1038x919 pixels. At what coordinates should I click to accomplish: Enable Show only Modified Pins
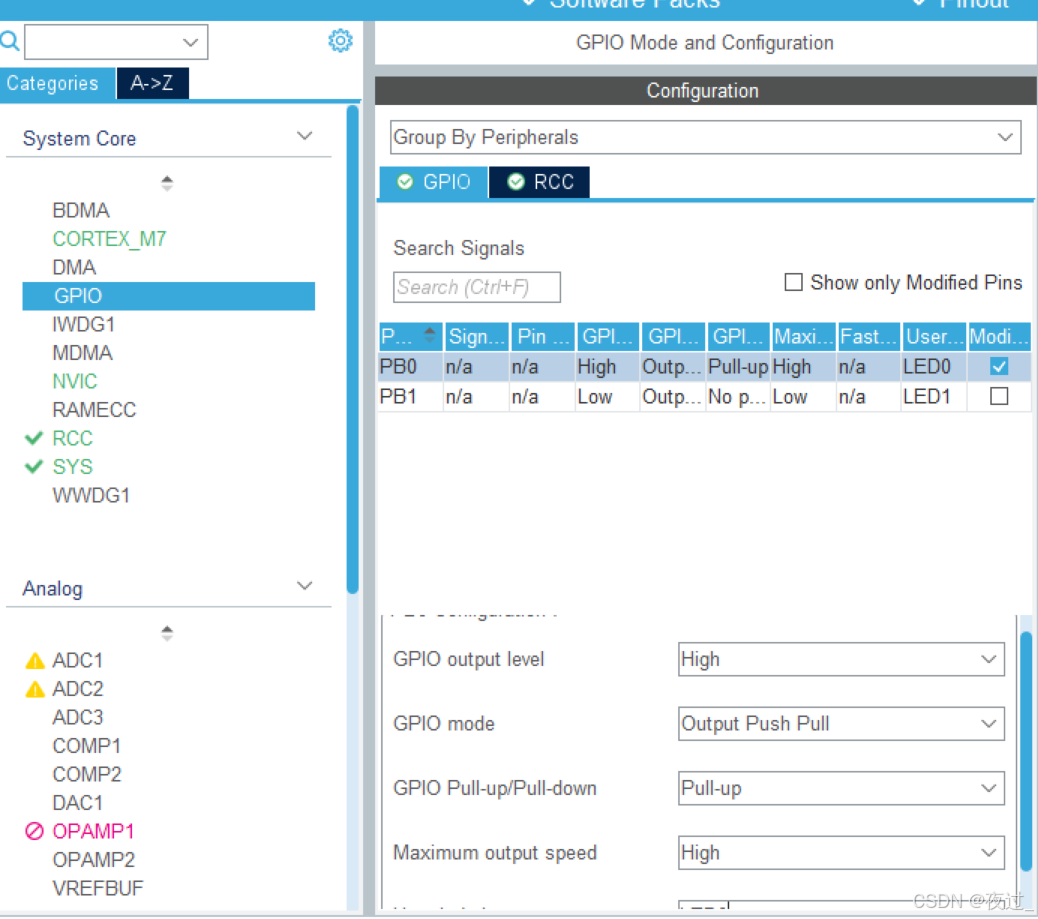793,282
